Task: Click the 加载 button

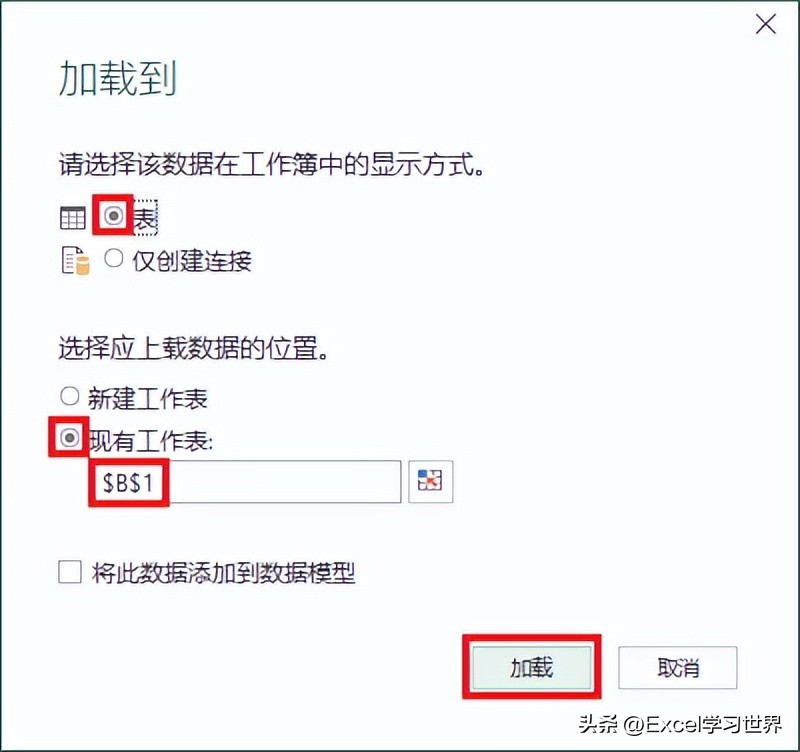Action: tap(532, 667)
